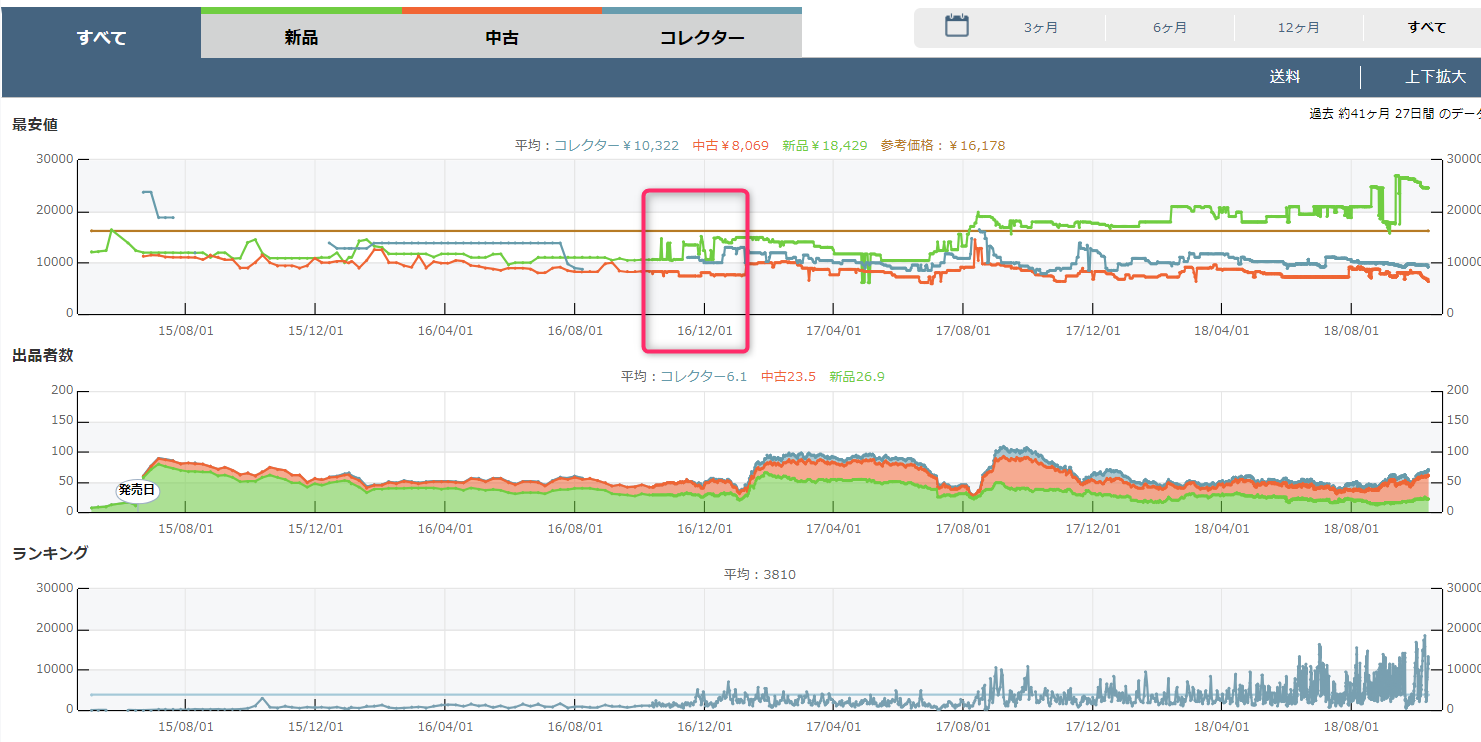This screenshot has height=742, width=1481.
Task: Select the すべて period option
Action: (x=1426, y=28)
